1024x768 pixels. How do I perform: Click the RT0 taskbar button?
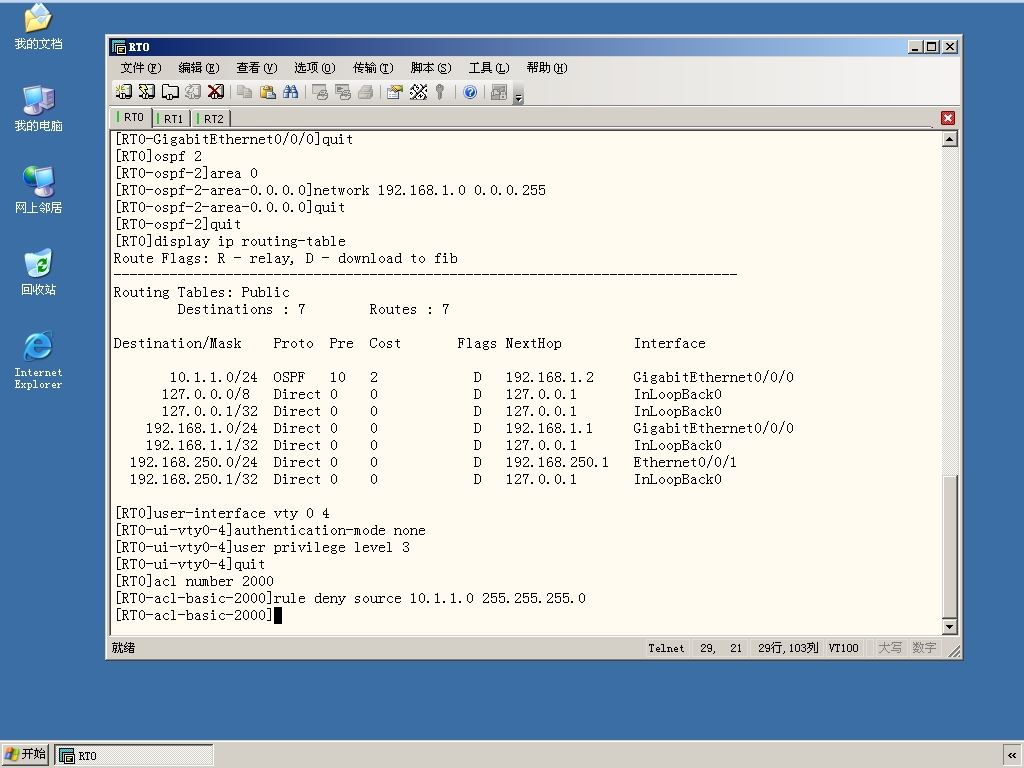click(134, 756)
